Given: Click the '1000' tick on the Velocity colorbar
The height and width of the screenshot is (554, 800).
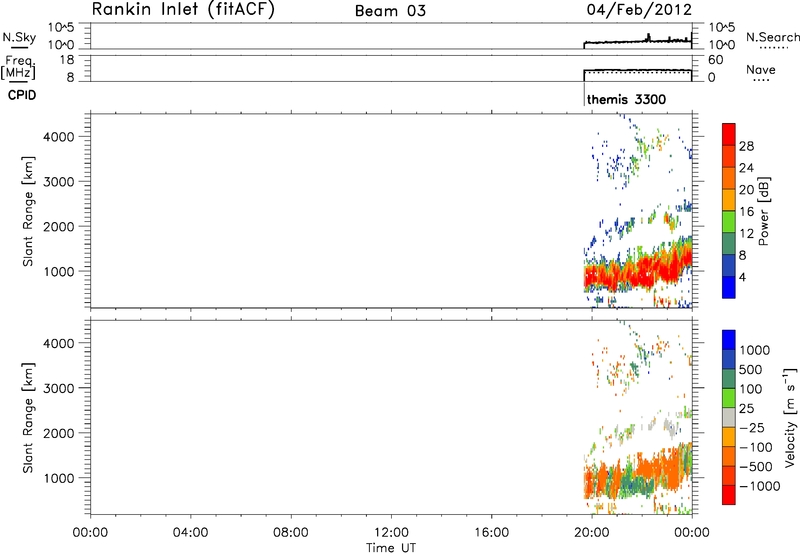Looking at the screenshot, I should click(755, 350).
